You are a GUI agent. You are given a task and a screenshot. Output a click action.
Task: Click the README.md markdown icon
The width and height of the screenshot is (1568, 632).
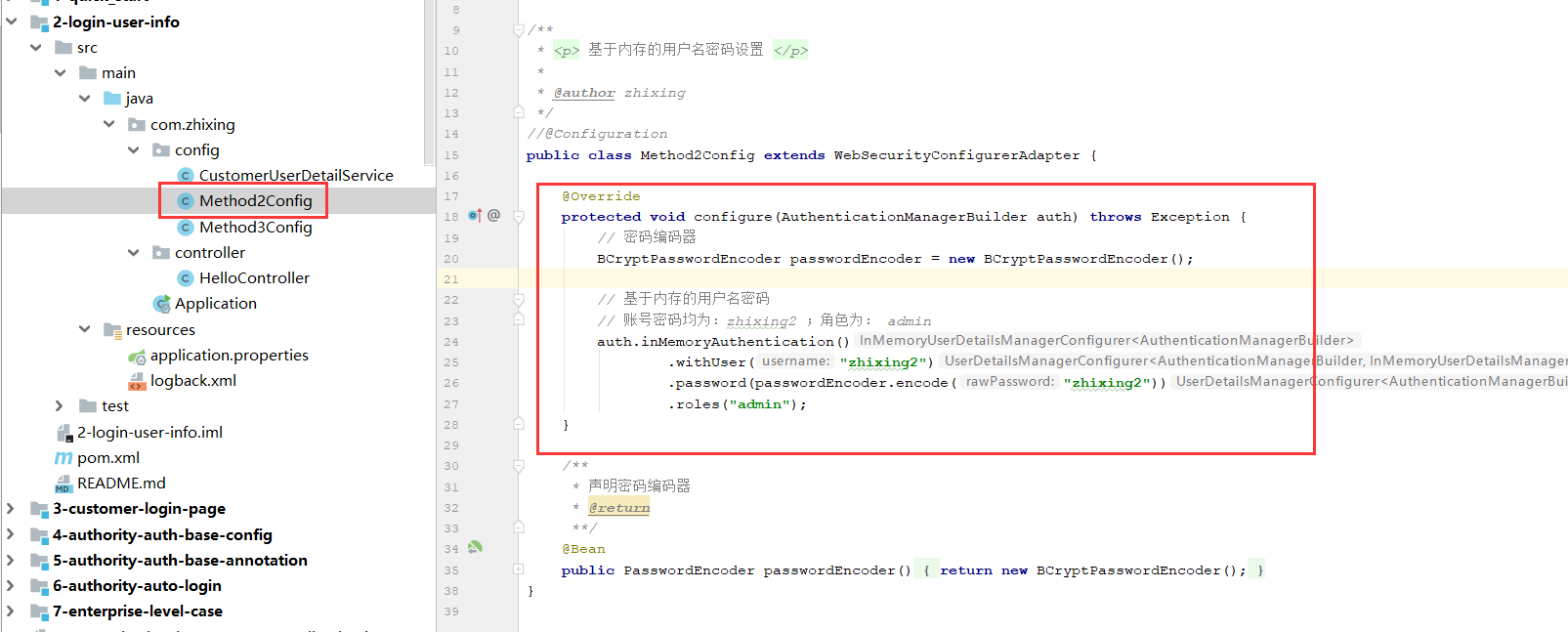pyautogui.click(x=64, y=484)
